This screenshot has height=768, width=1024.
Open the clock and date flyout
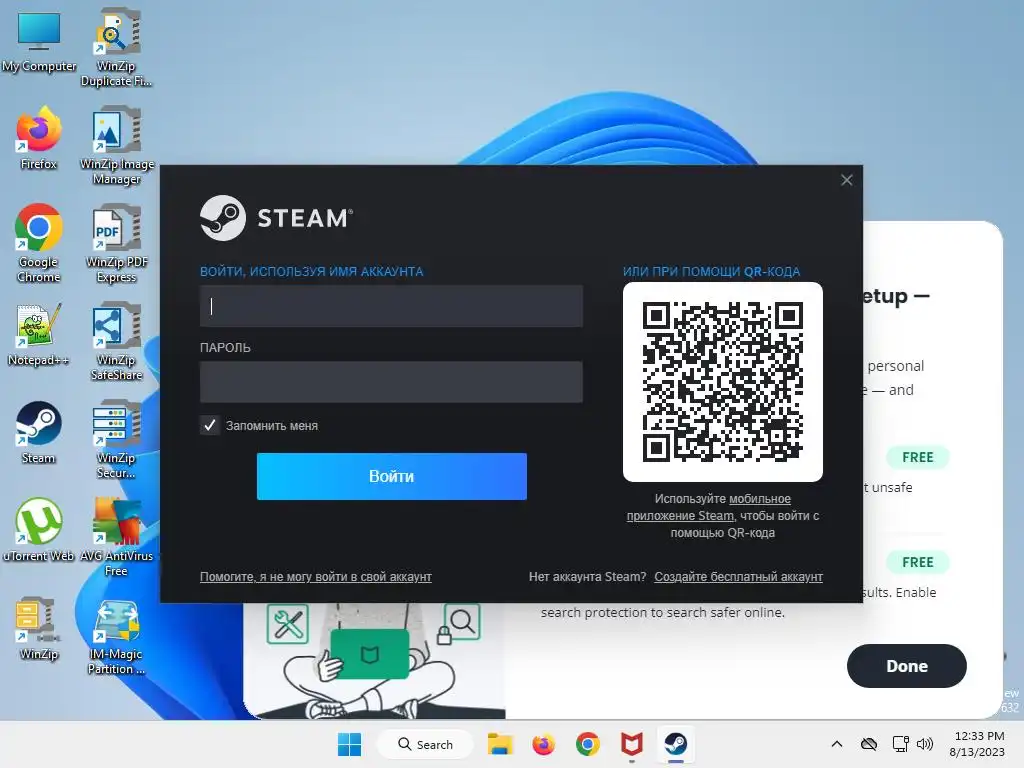pyautogui.click(x=977, y=744)
